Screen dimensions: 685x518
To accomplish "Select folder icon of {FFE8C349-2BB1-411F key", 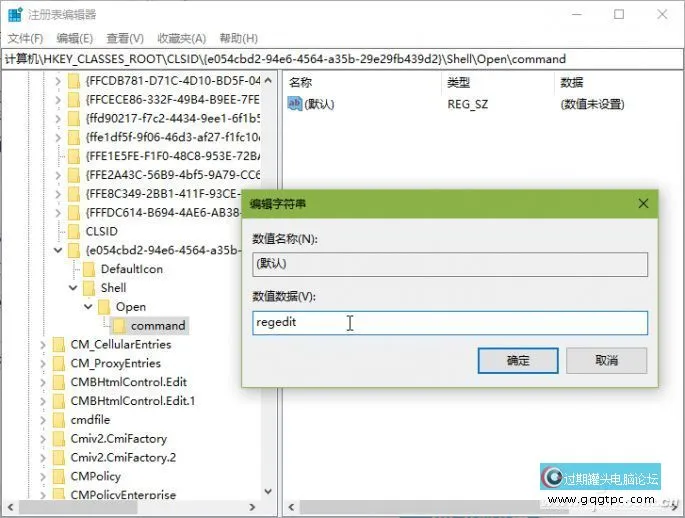I will pyautogui.click(x=74, y=193).
